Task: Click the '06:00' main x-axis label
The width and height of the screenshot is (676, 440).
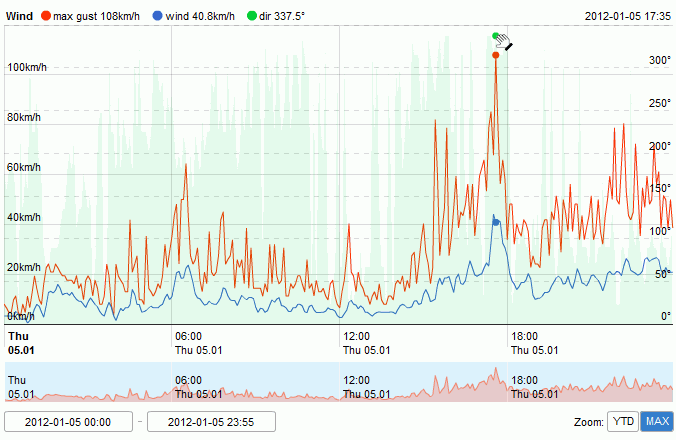Action: (x=188, y=336)
